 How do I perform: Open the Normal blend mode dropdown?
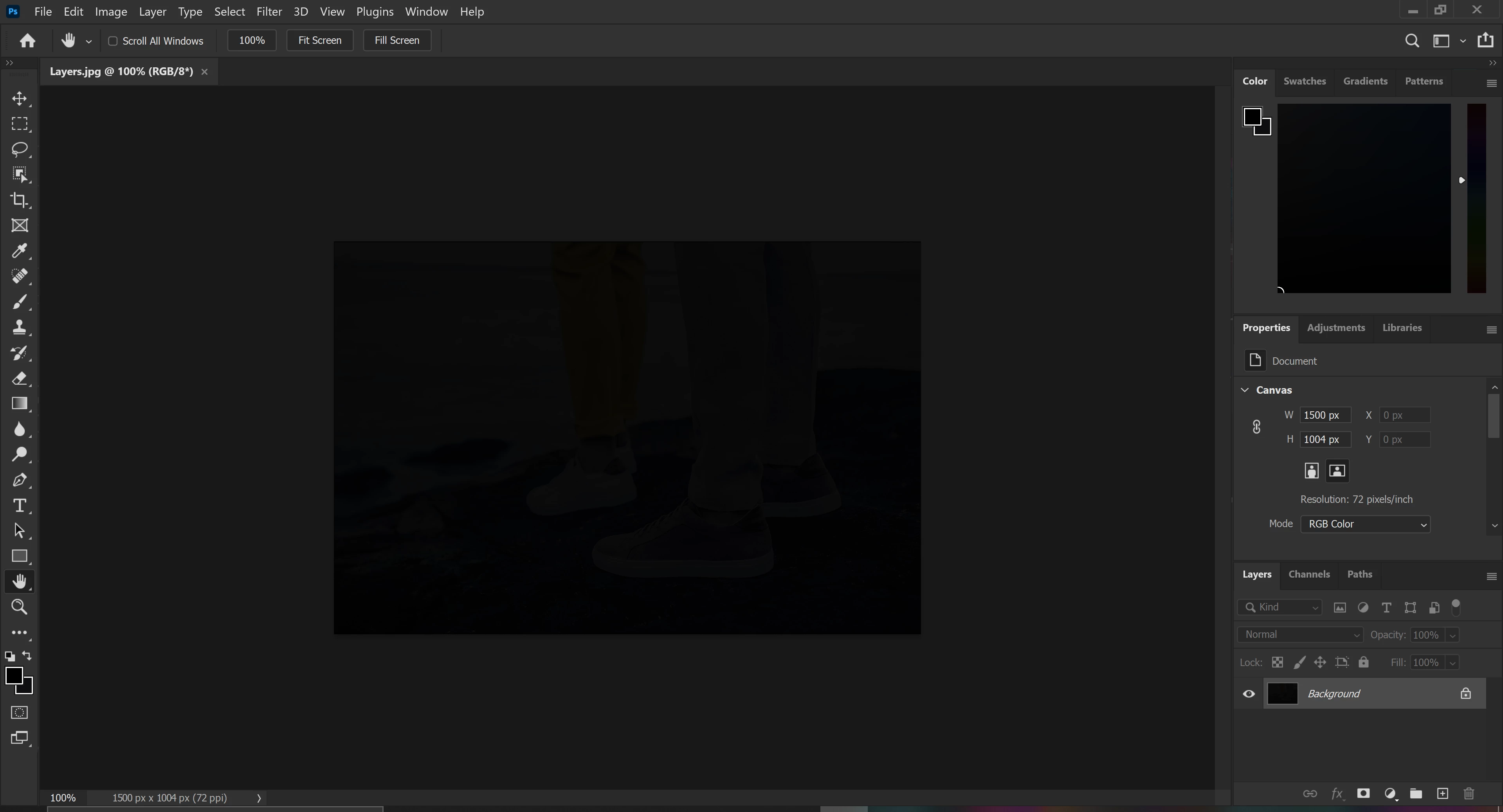point(1300,635)
